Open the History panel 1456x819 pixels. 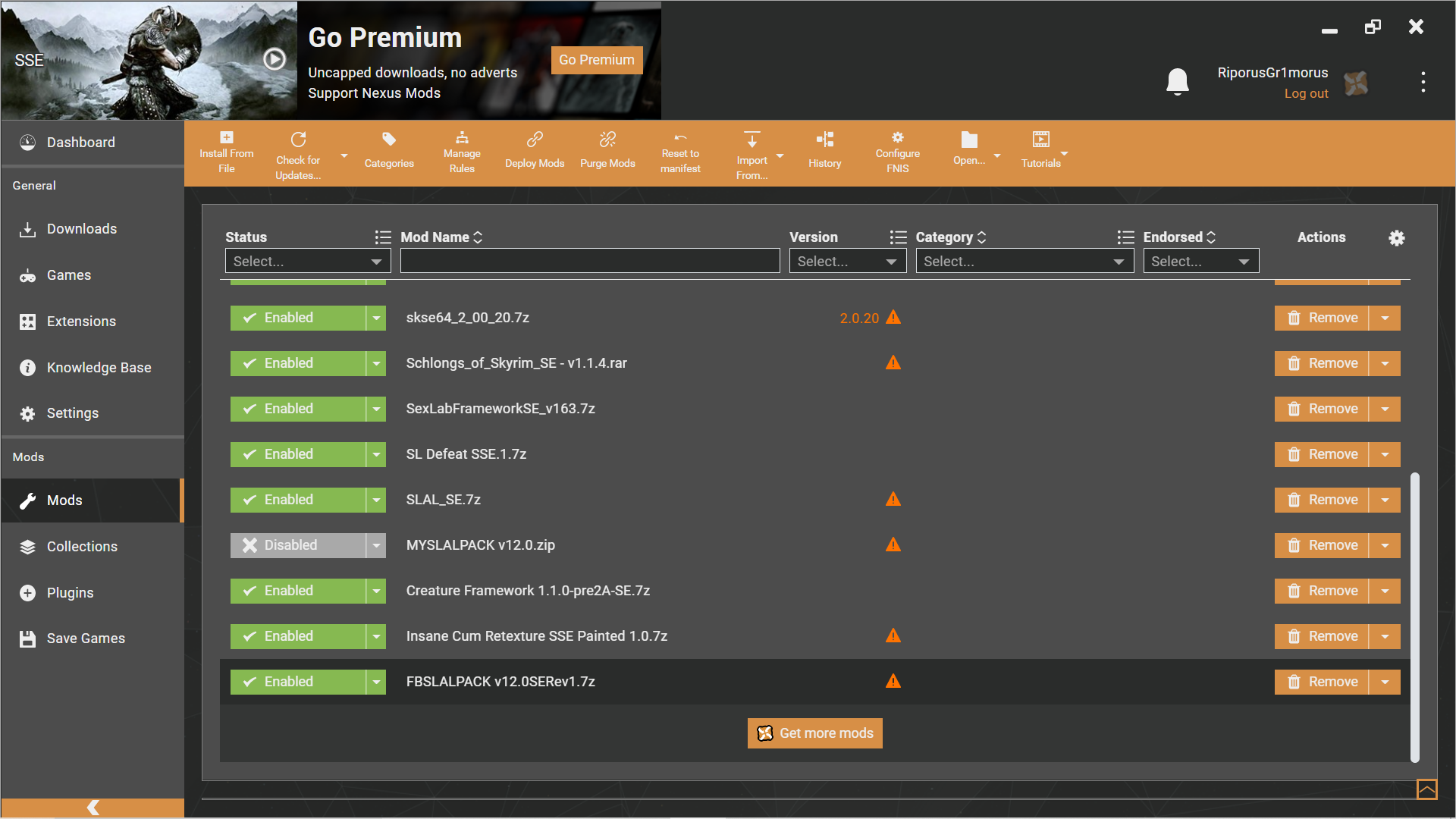pyautogui.click(x=824, y=149)
